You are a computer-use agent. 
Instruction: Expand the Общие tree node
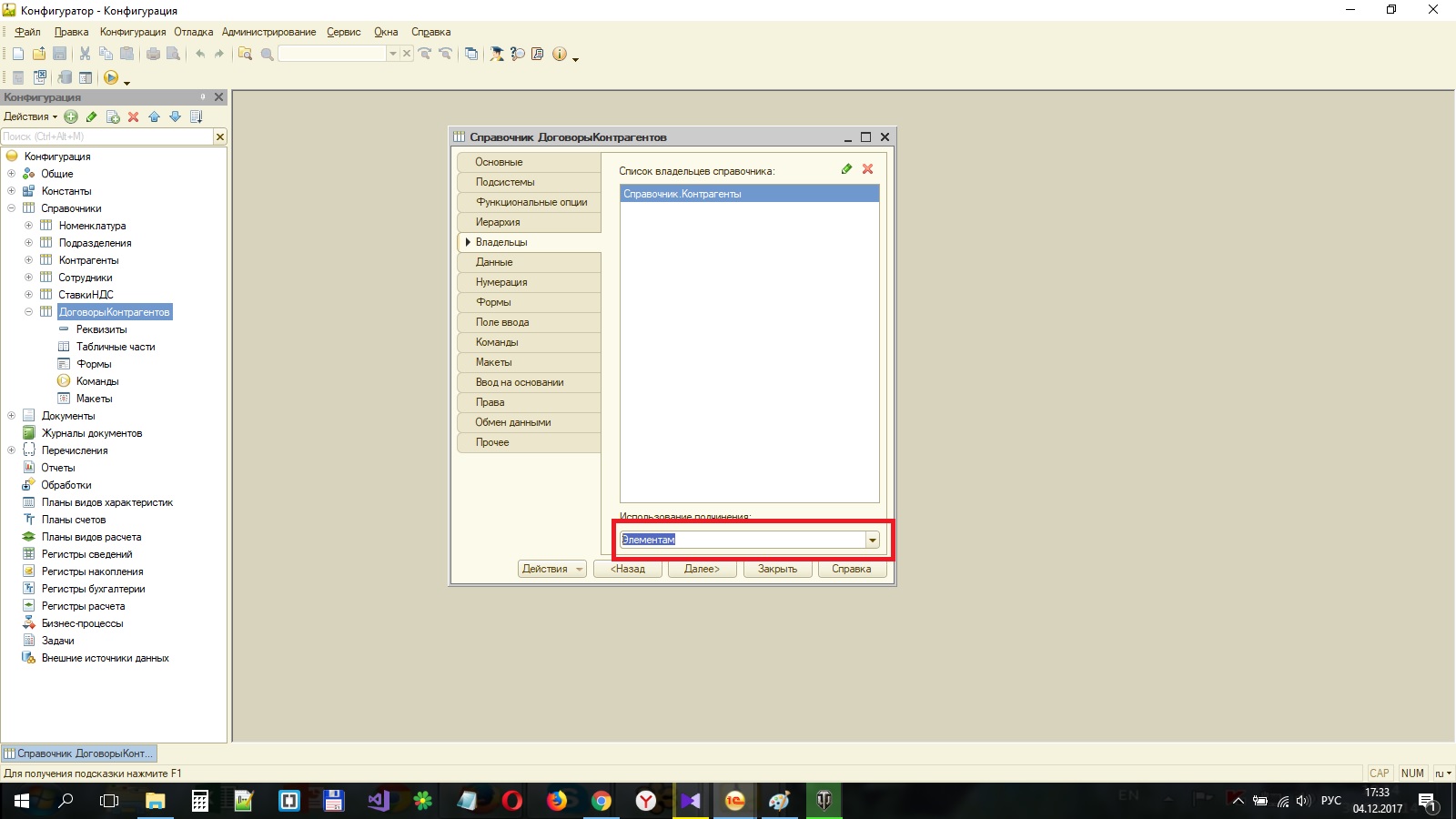[x=11, y=174]
